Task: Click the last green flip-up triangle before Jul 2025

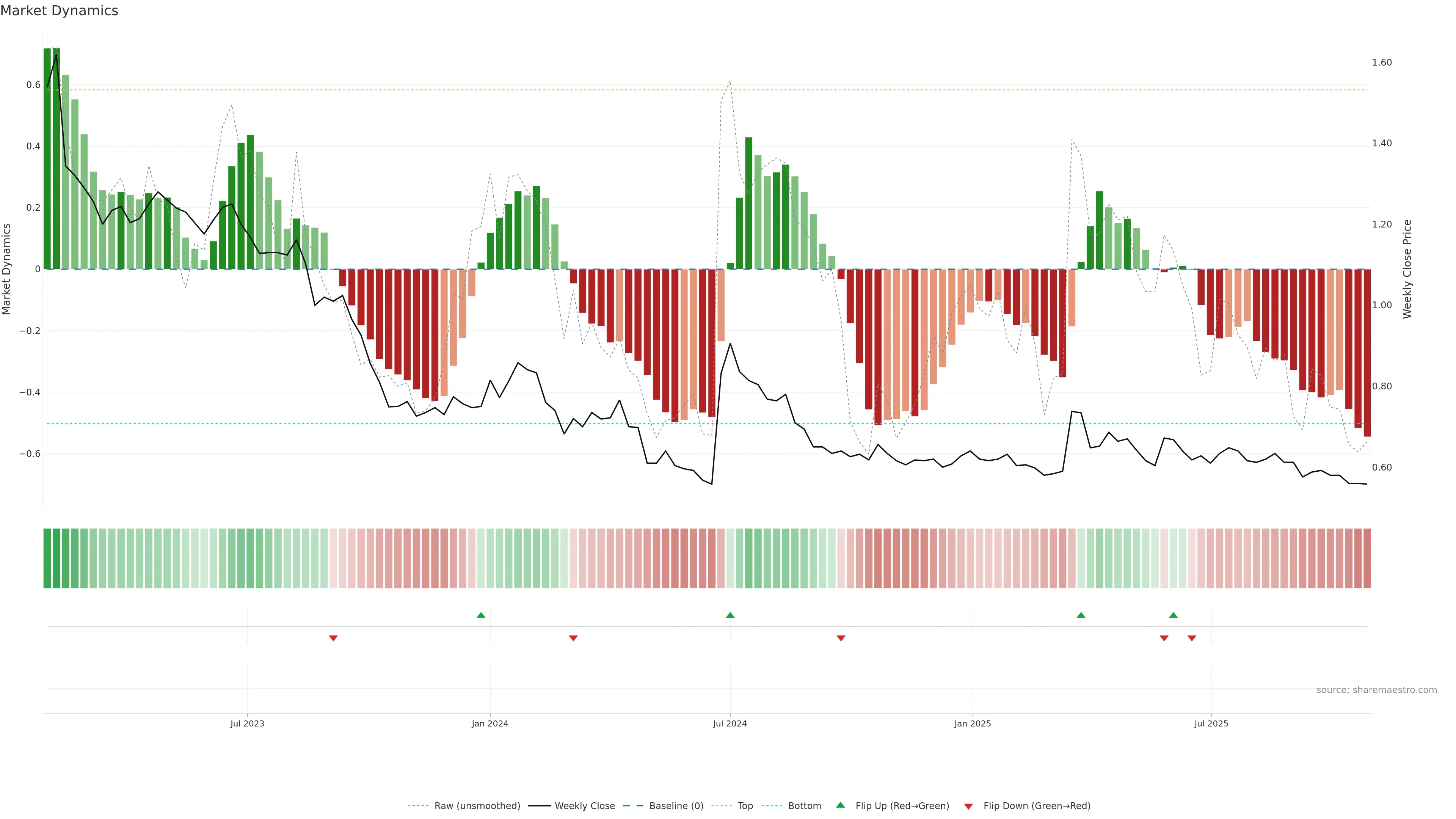Action: pyautogui.click(x=1174, y=615)
